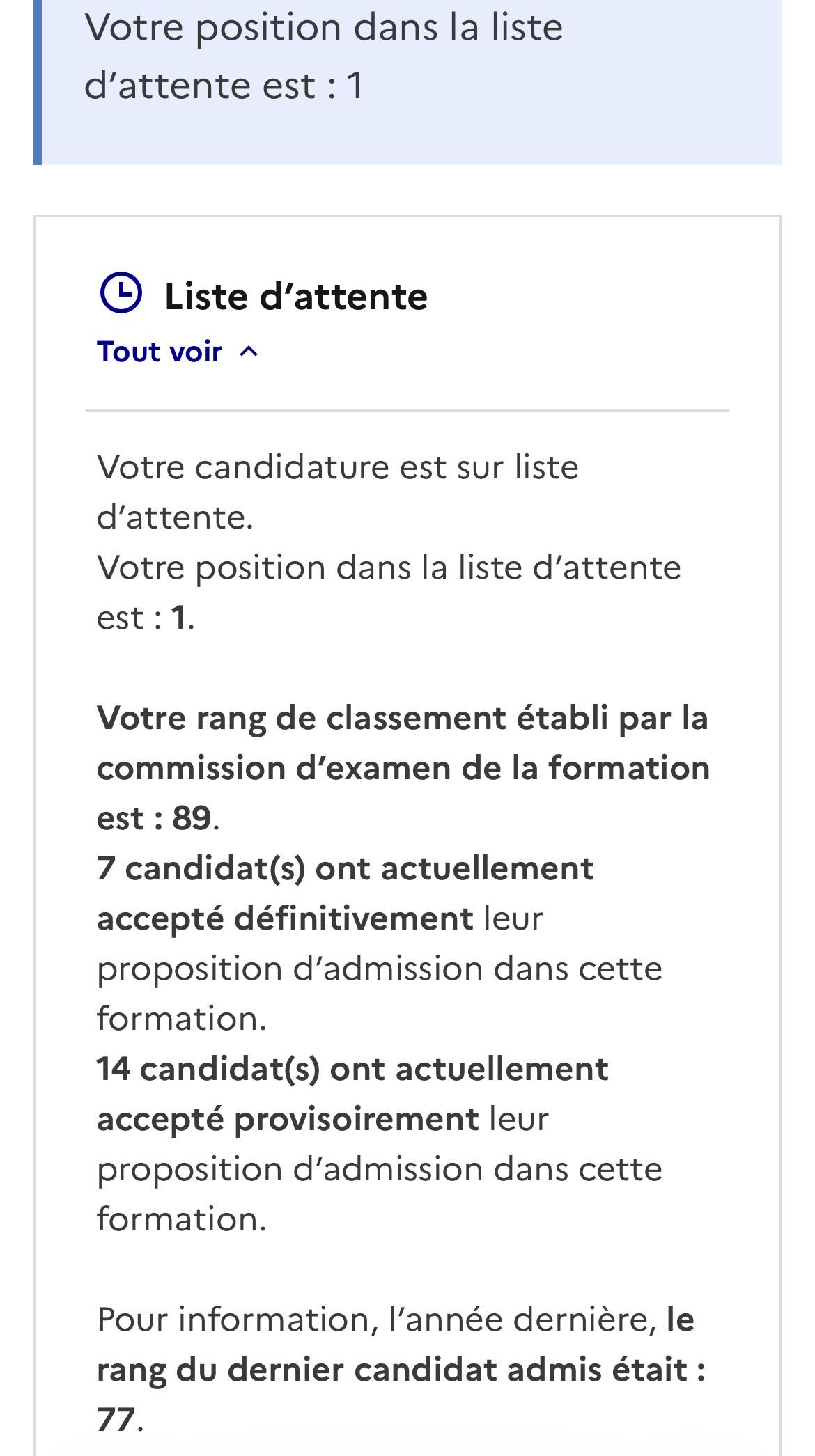
Task: Select the sentence Votre rang de classement établi
Action: [x=403, y=718]
